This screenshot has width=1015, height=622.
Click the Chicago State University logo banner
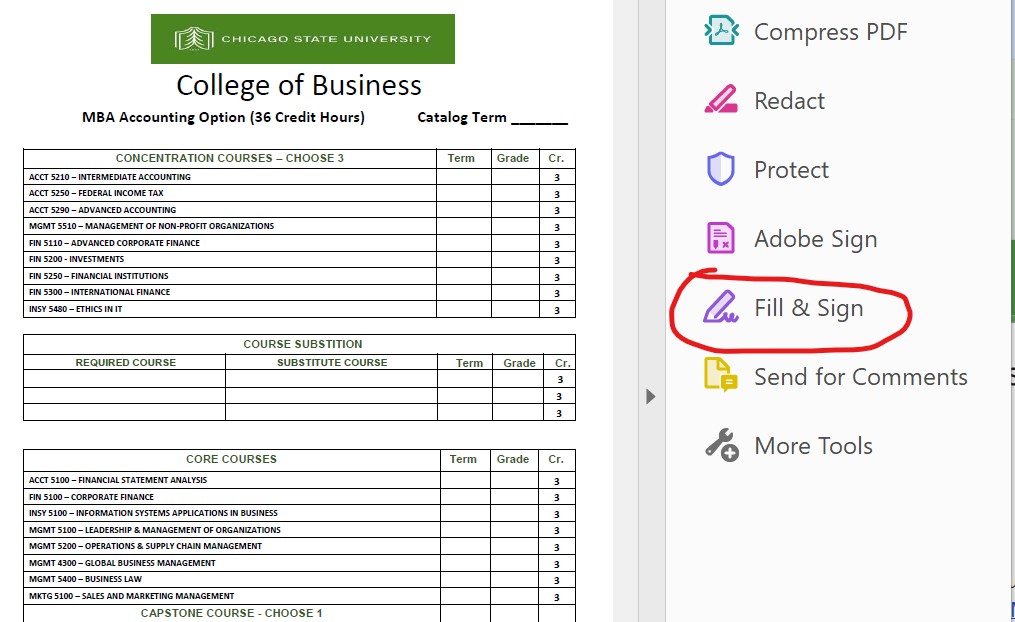[x=302, y=39]
